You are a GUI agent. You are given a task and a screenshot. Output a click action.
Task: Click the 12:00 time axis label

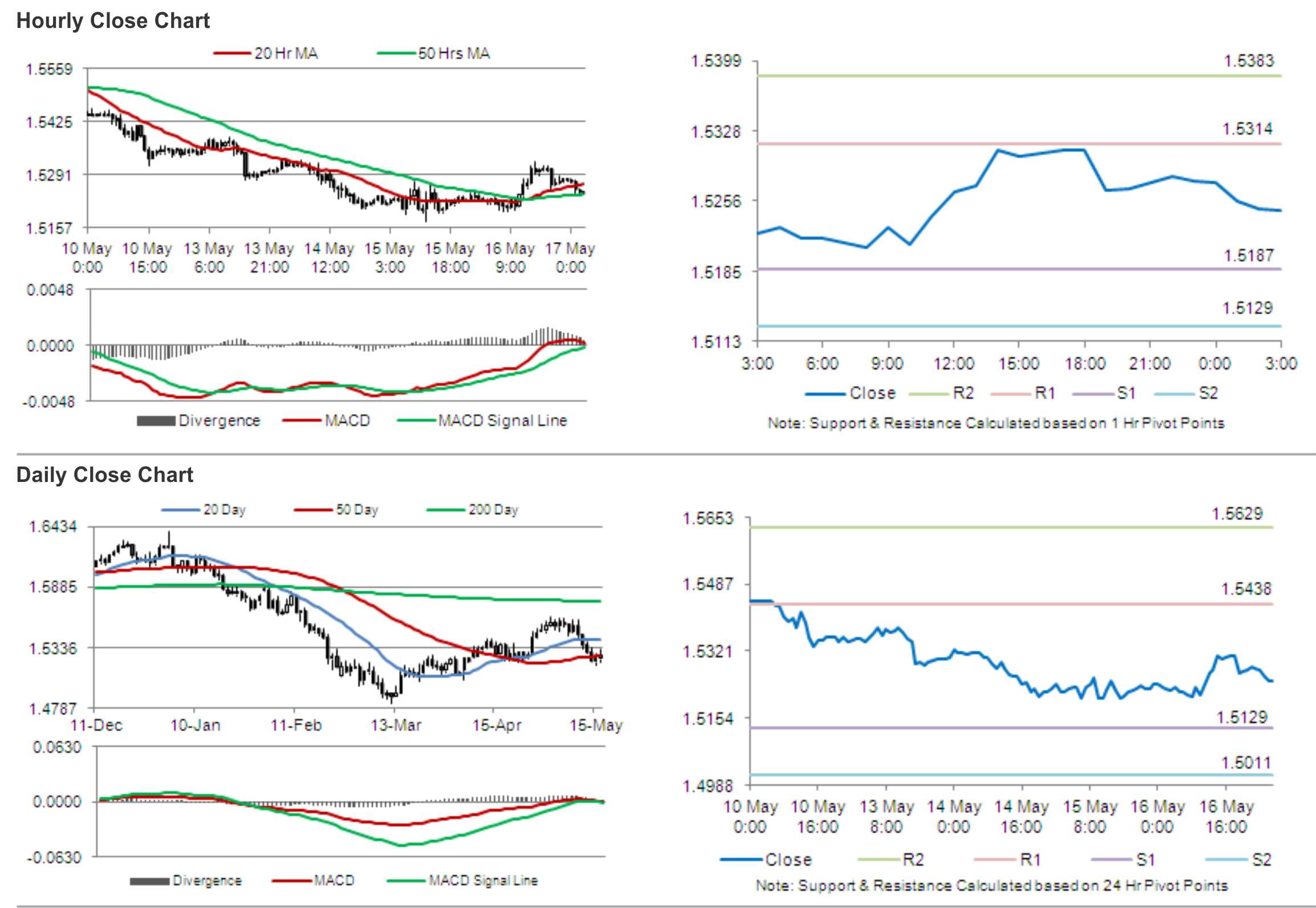pos(953,363)
